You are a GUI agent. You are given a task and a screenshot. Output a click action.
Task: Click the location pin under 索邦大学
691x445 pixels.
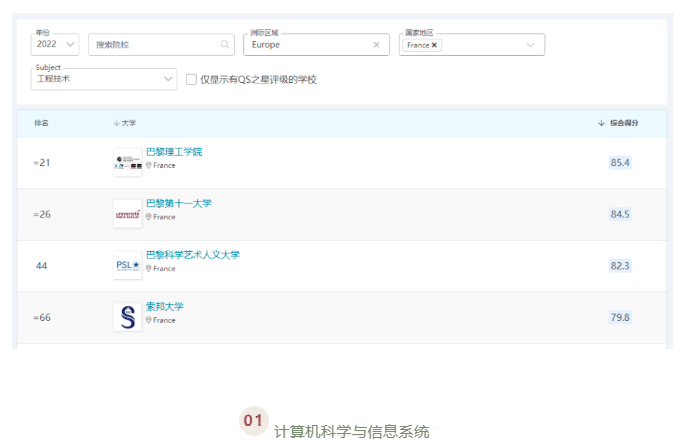(149, 320)
